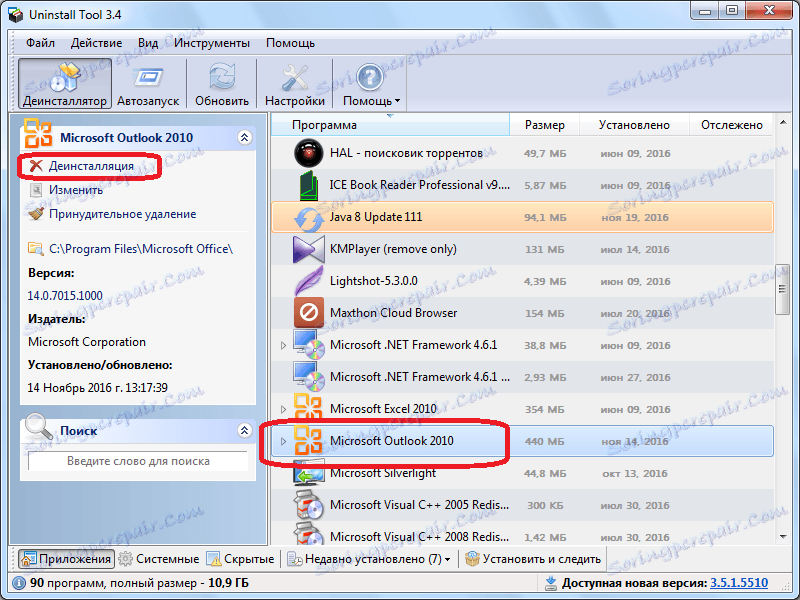
Task: Click Принудительное удаление forced removal
Action: (x=122, y=214)
